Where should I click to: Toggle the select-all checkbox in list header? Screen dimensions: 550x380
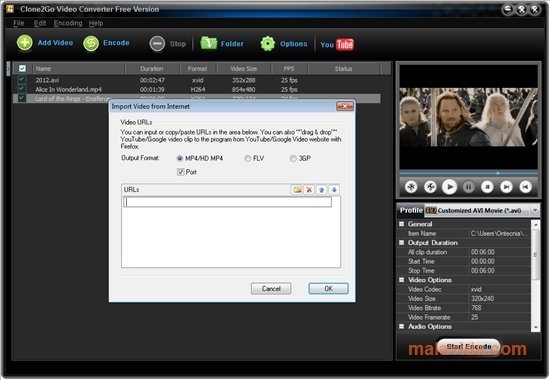pos(22,68)
